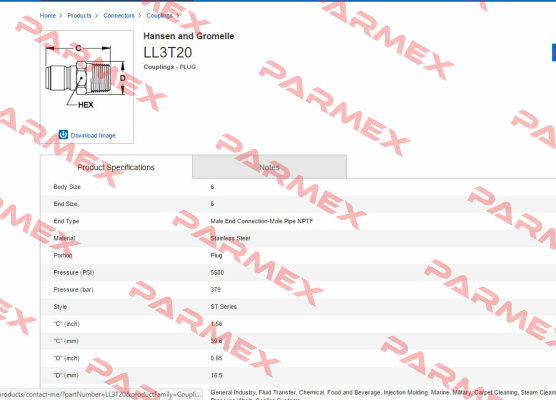The image size is (556, 400).
Task: Go to Home breadcrumb
Action: [48, 16]
